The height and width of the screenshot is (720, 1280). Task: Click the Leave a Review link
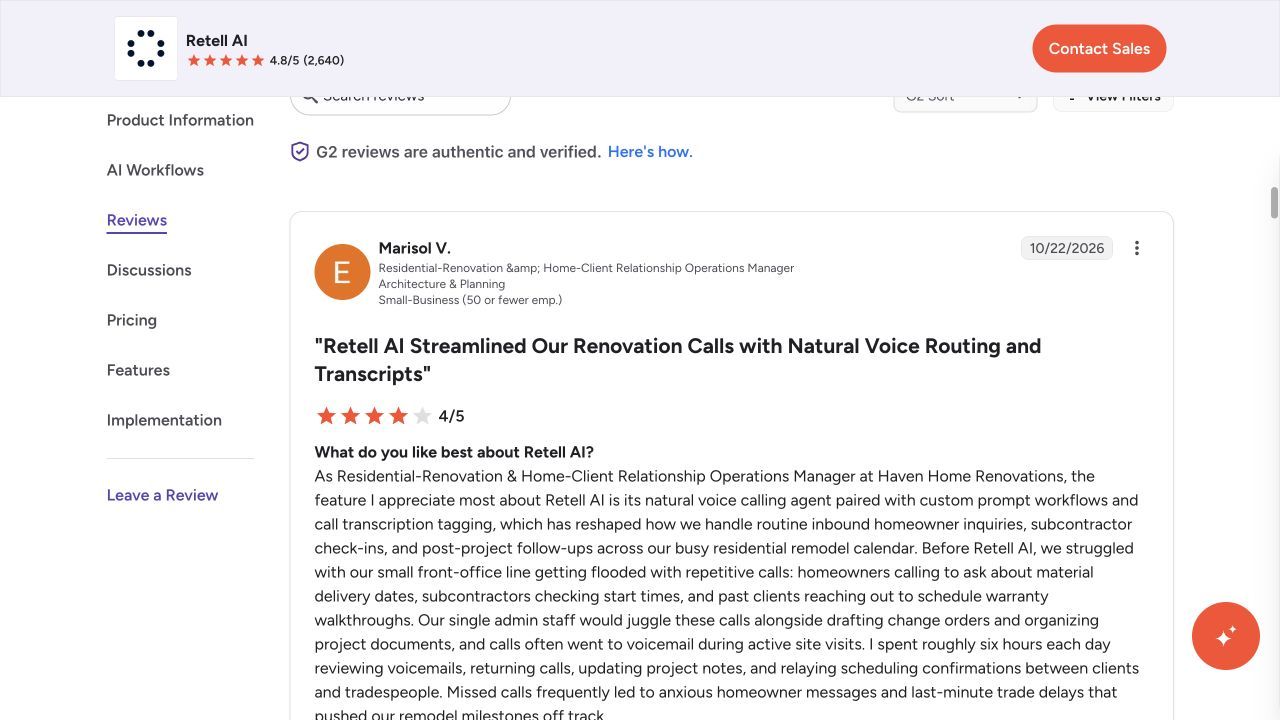162,495
